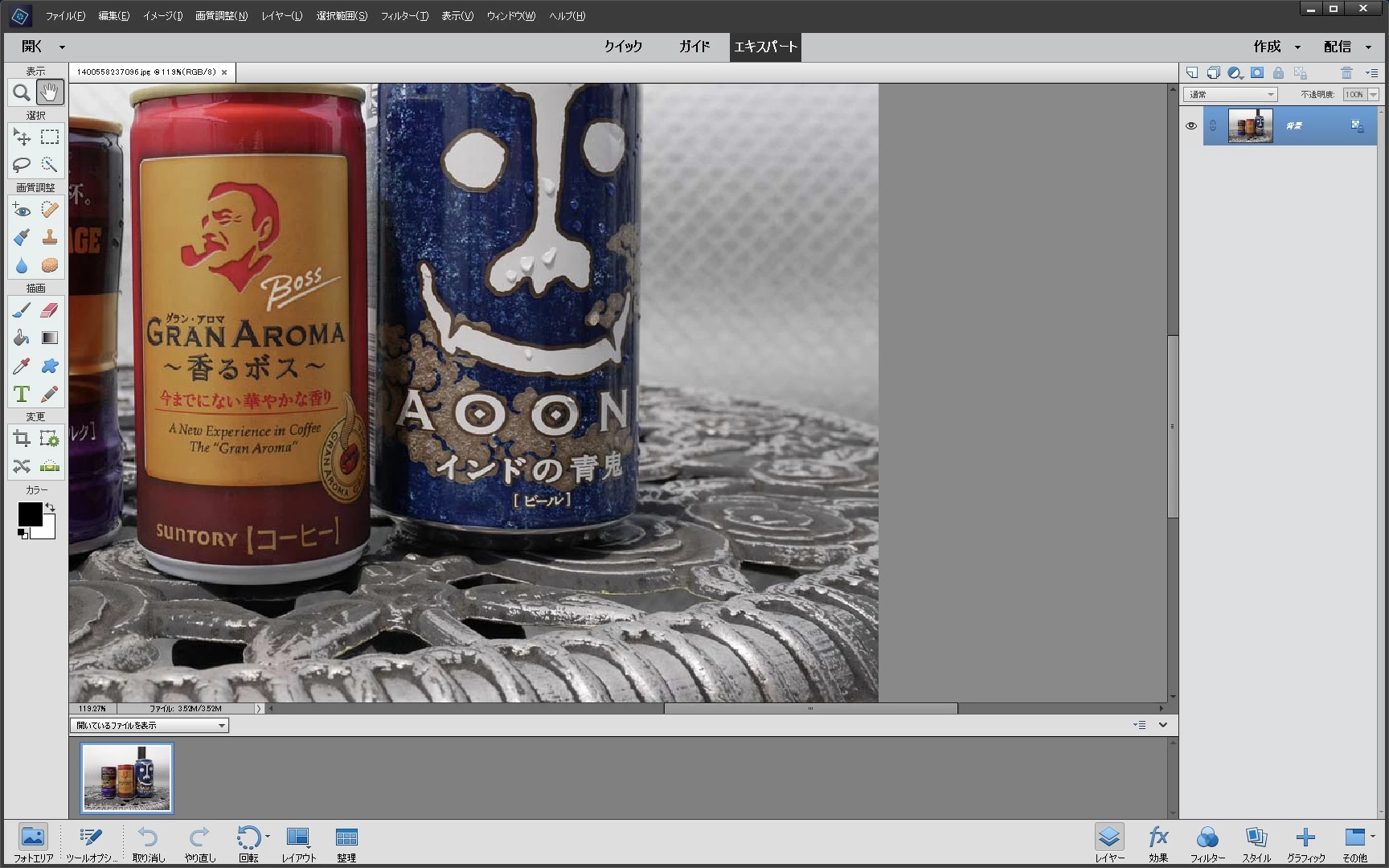Select the Color Picker eyedropper tool
This screenshot has width=1389, height=868.
[x=22, y=366]
